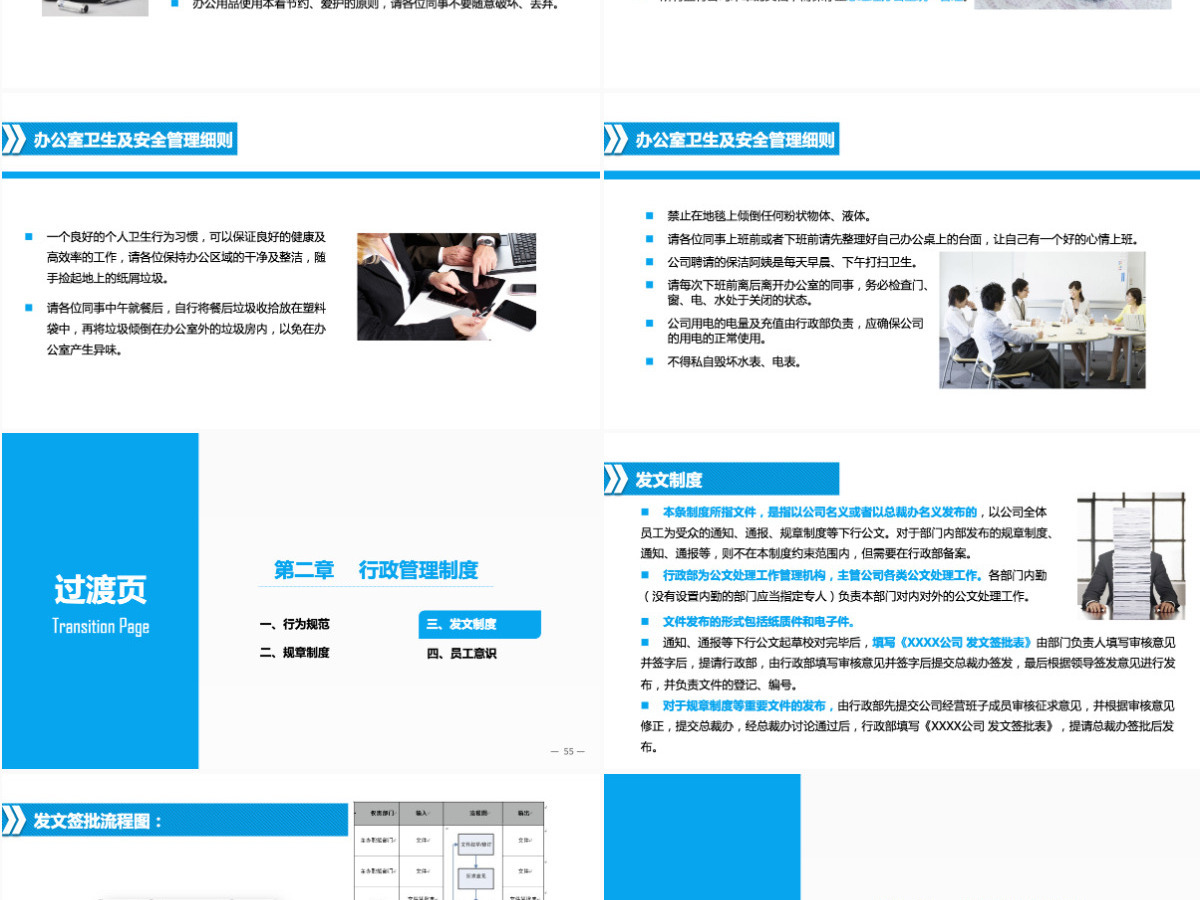Click bullet 不得私自毁坏水表、电表
Viewport: 1200px width, 900px height.
coord(734,362)
